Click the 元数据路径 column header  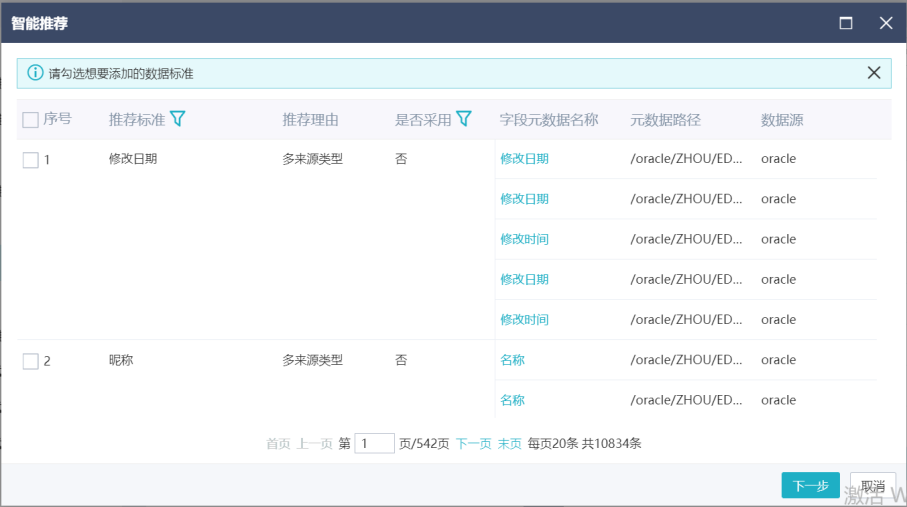pos(665,120)
